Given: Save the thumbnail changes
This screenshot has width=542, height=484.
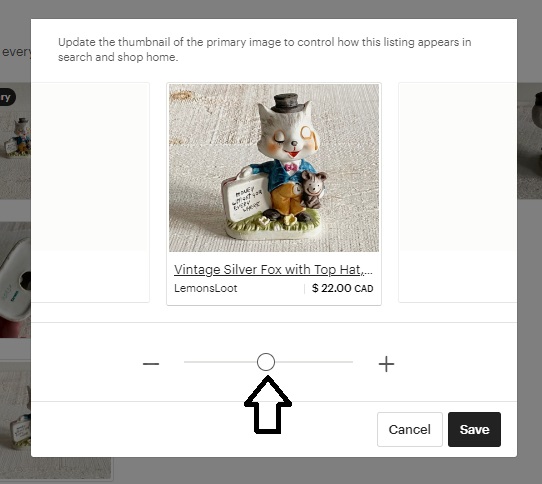Looking at the screenshot, I should 474,429.
